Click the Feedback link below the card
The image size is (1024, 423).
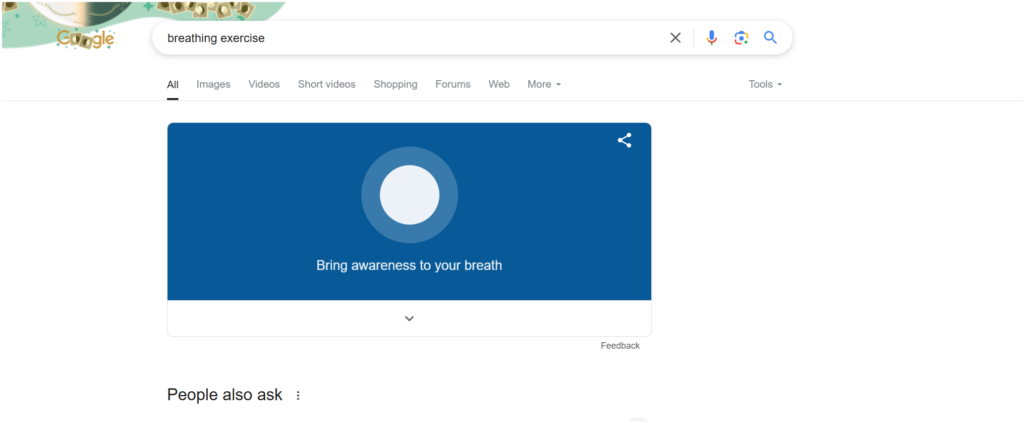(620, 346)
